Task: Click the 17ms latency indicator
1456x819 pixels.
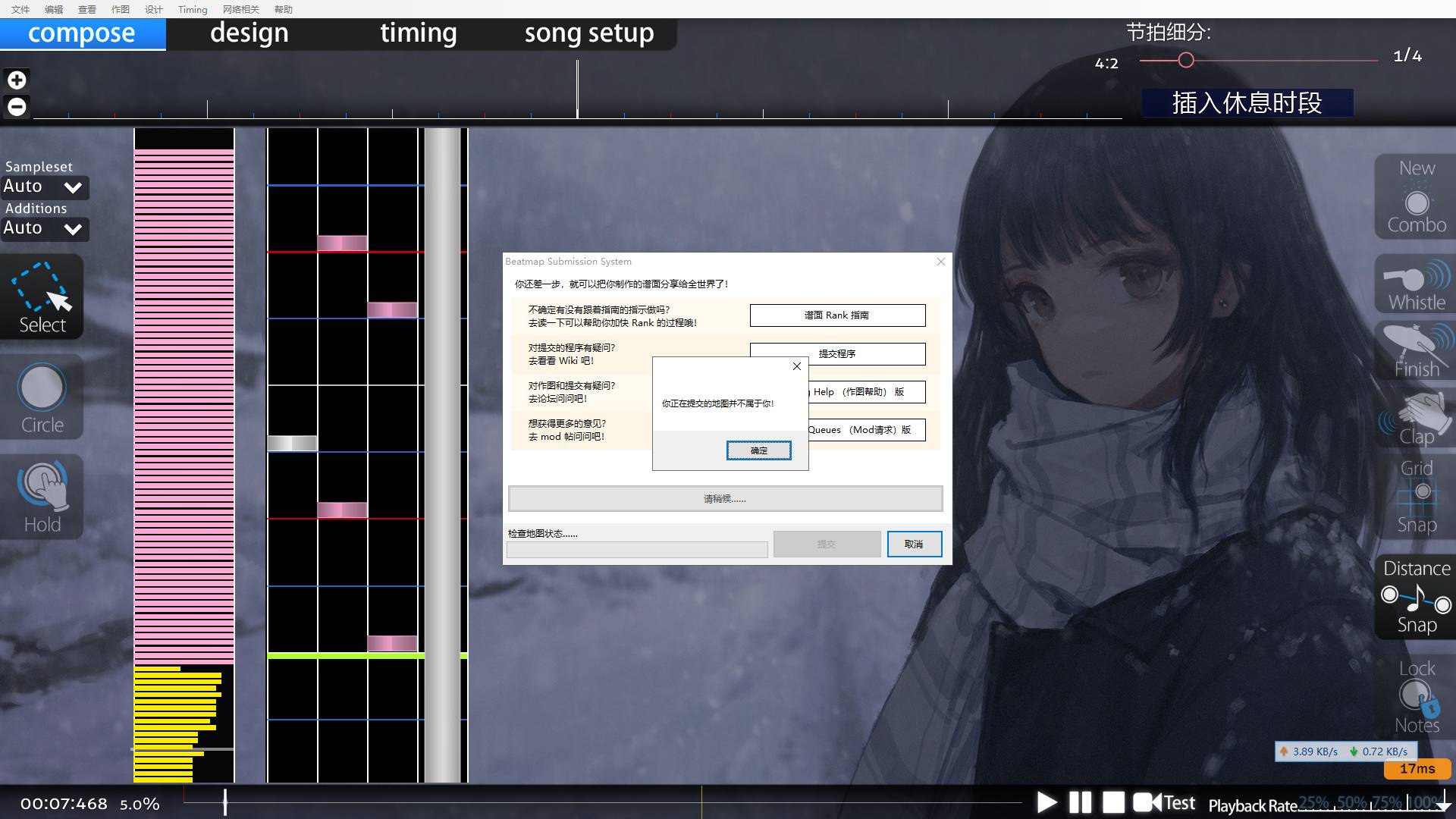Action: (1417, 769)
